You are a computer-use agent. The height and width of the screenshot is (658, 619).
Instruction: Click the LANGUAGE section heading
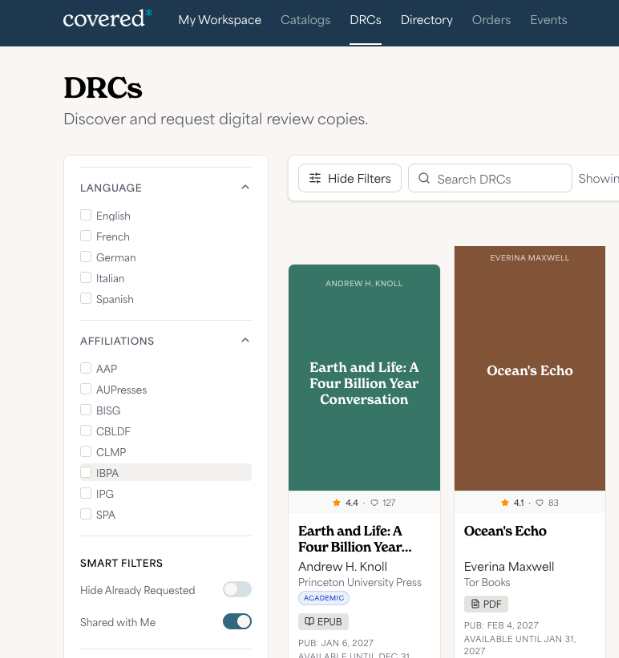pyautogui.click(x=111, y=188)
